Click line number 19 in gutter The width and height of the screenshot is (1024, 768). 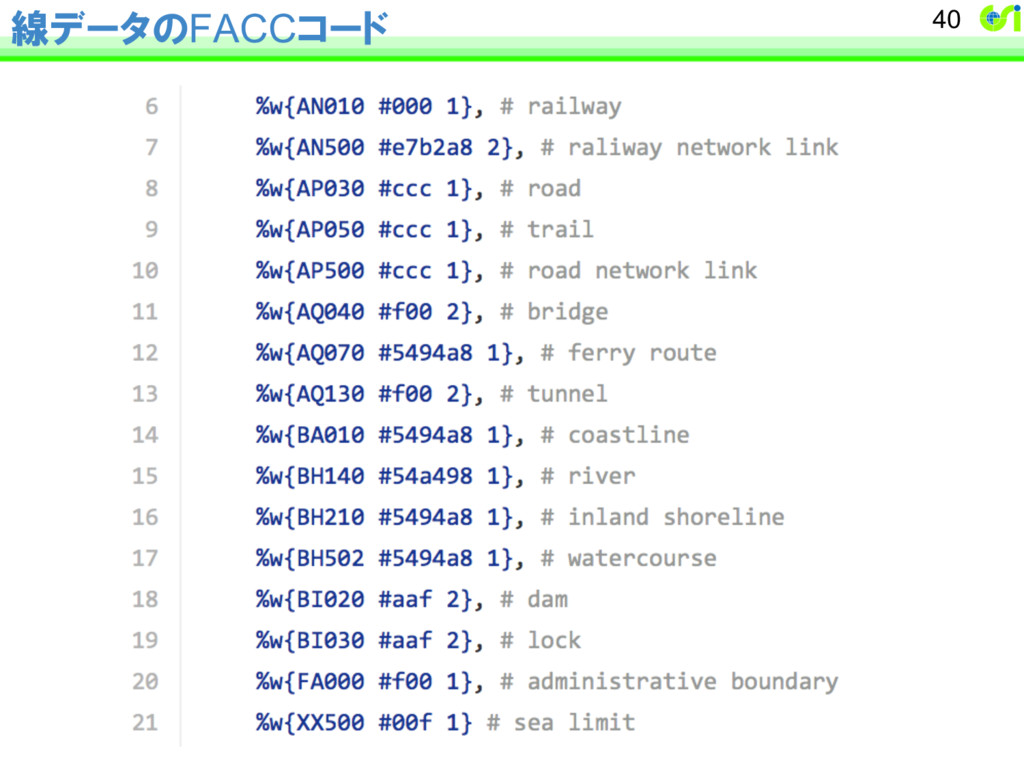(x=145, y=641)
